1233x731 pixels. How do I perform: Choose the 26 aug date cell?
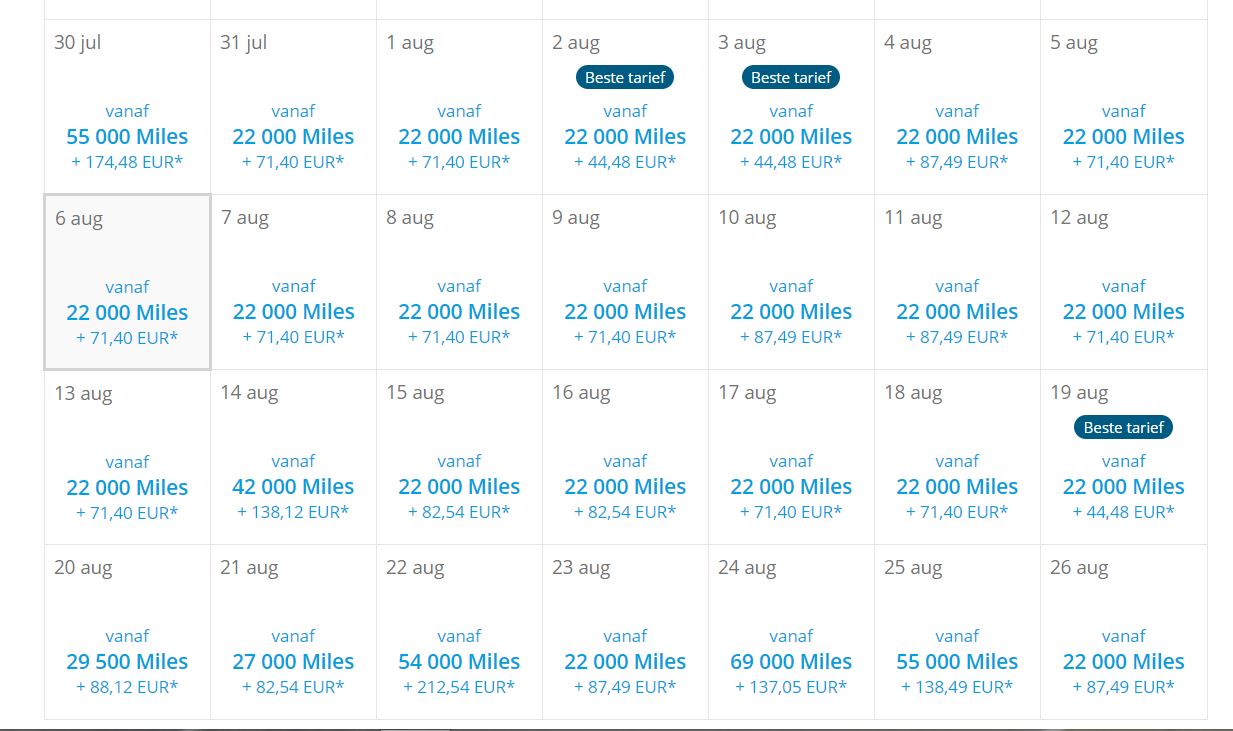coord(1123,633)
